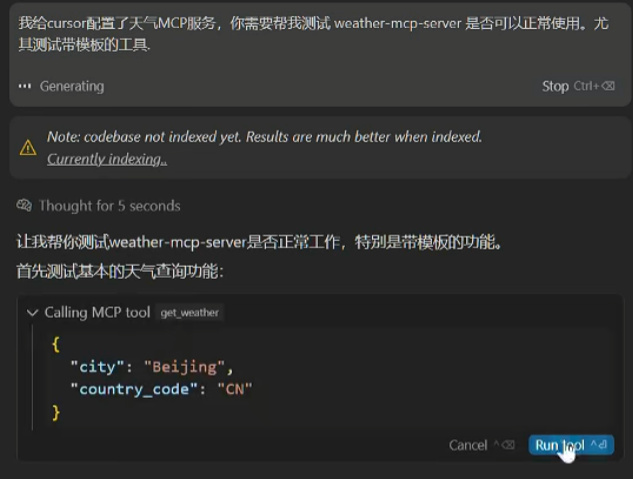Cancel the get_weather MCP tool call

coord(482,445)
